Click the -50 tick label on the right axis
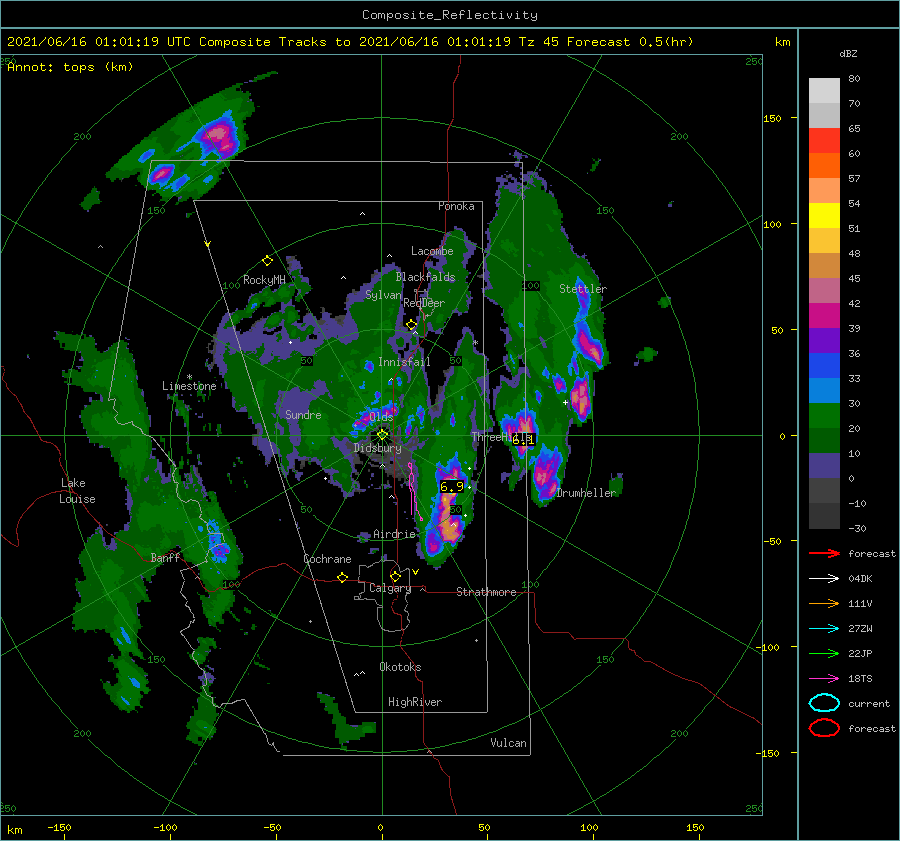Image resolution: width=900 pixels, height=841 pixels. pyautogui.click(x=774, y=541)
